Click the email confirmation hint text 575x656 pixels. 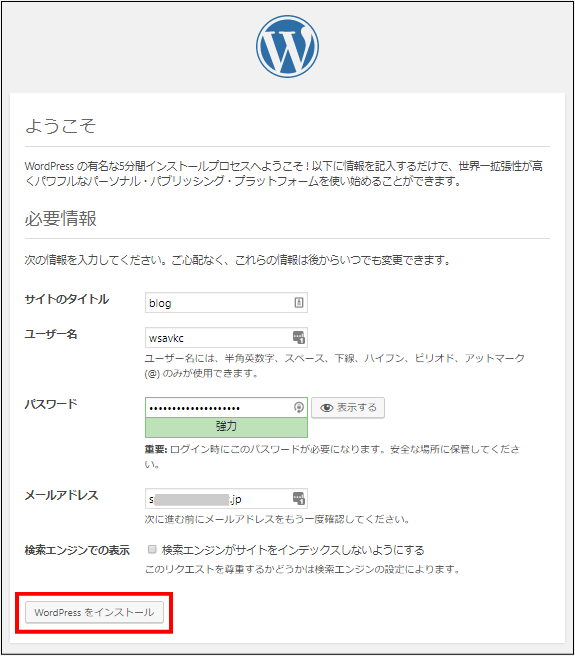277,519
